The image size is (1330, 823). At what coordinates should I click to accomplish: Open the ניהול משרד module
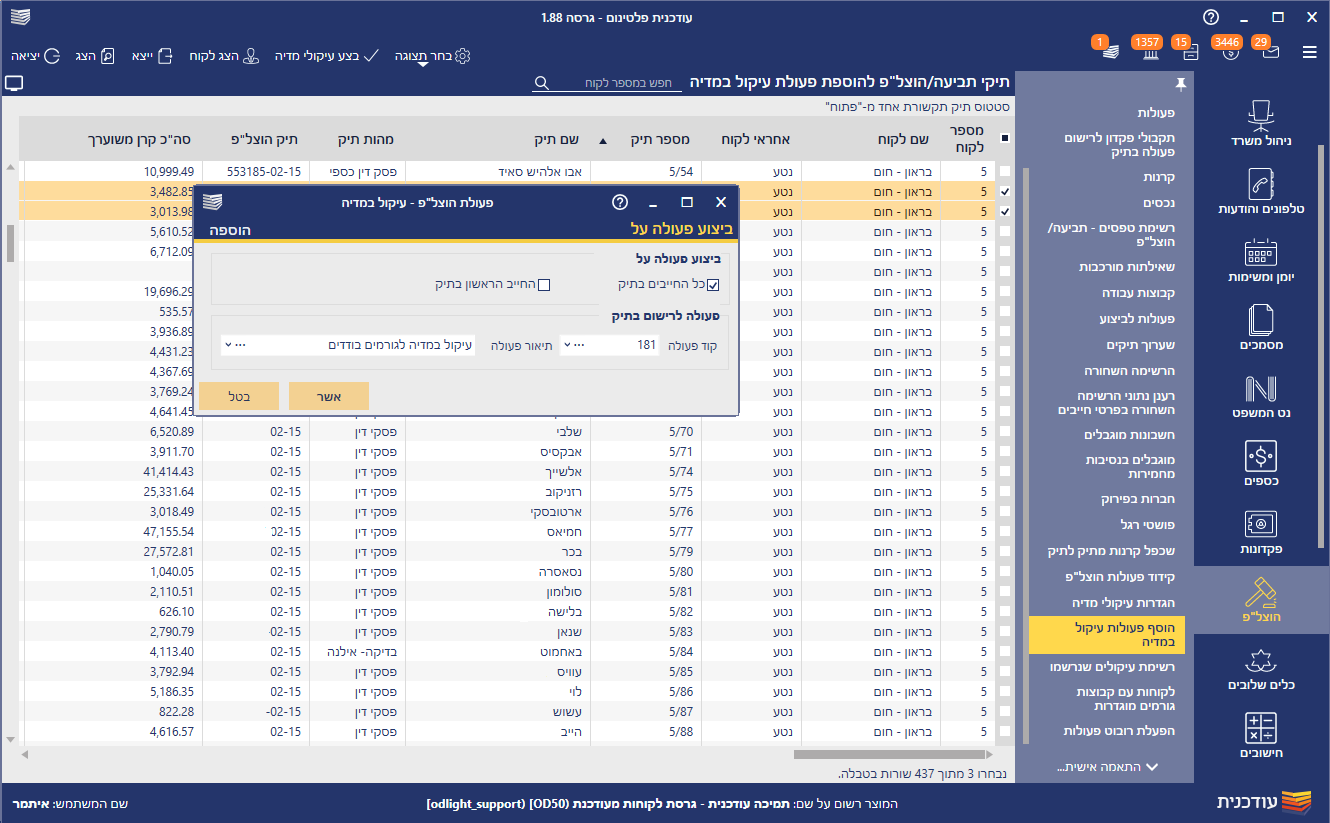(1261, 123)
